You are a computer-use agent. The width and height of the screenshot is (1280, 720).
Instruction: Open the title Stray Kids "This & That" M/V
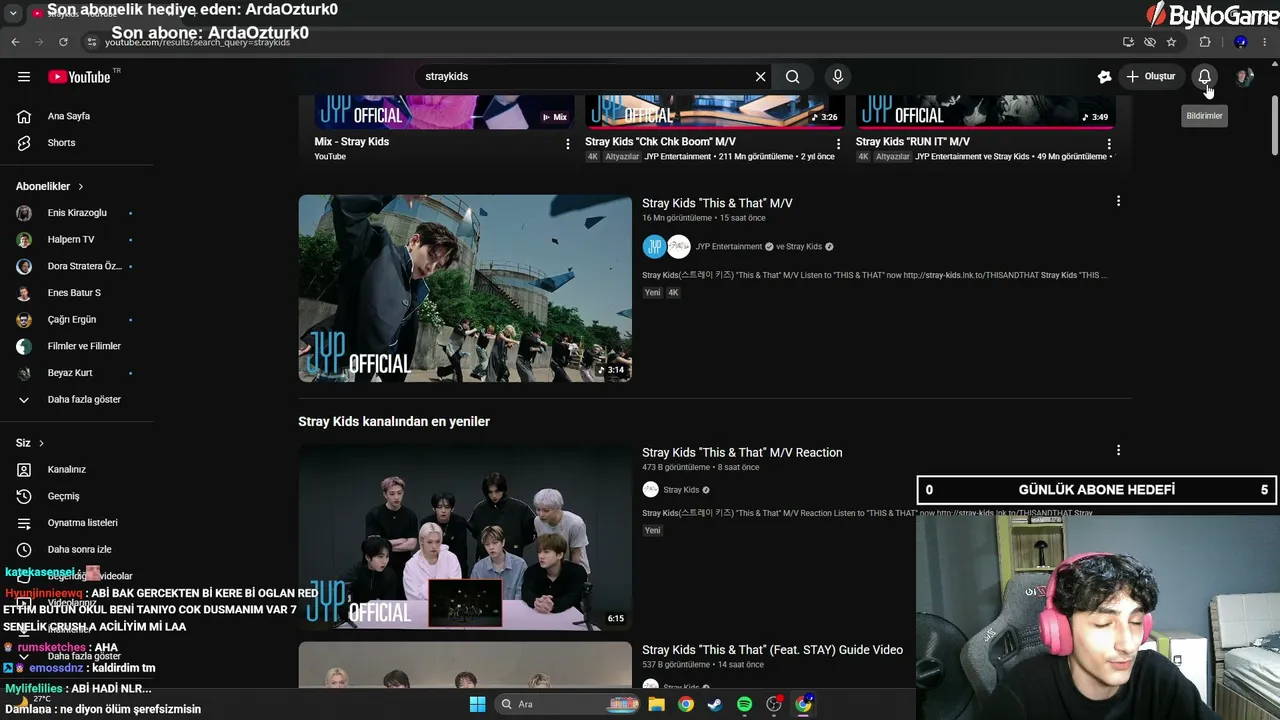717,203
